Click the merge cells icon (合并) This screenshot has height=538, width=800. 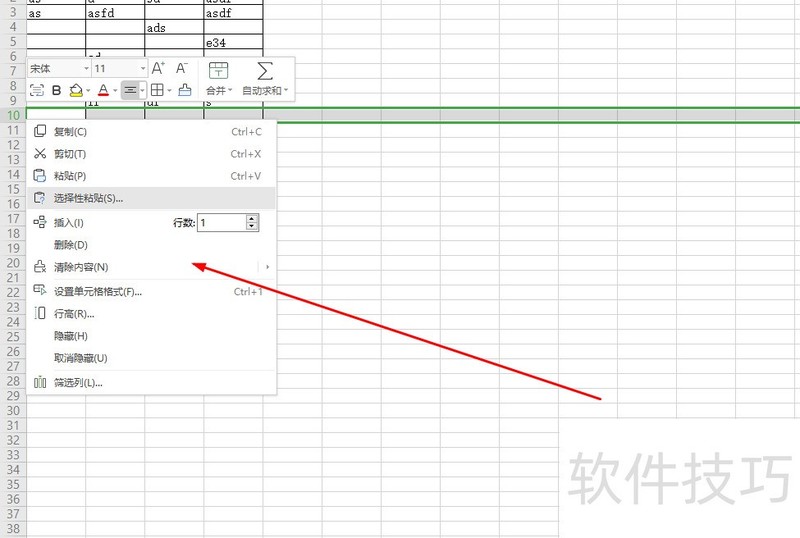(218, 70)
